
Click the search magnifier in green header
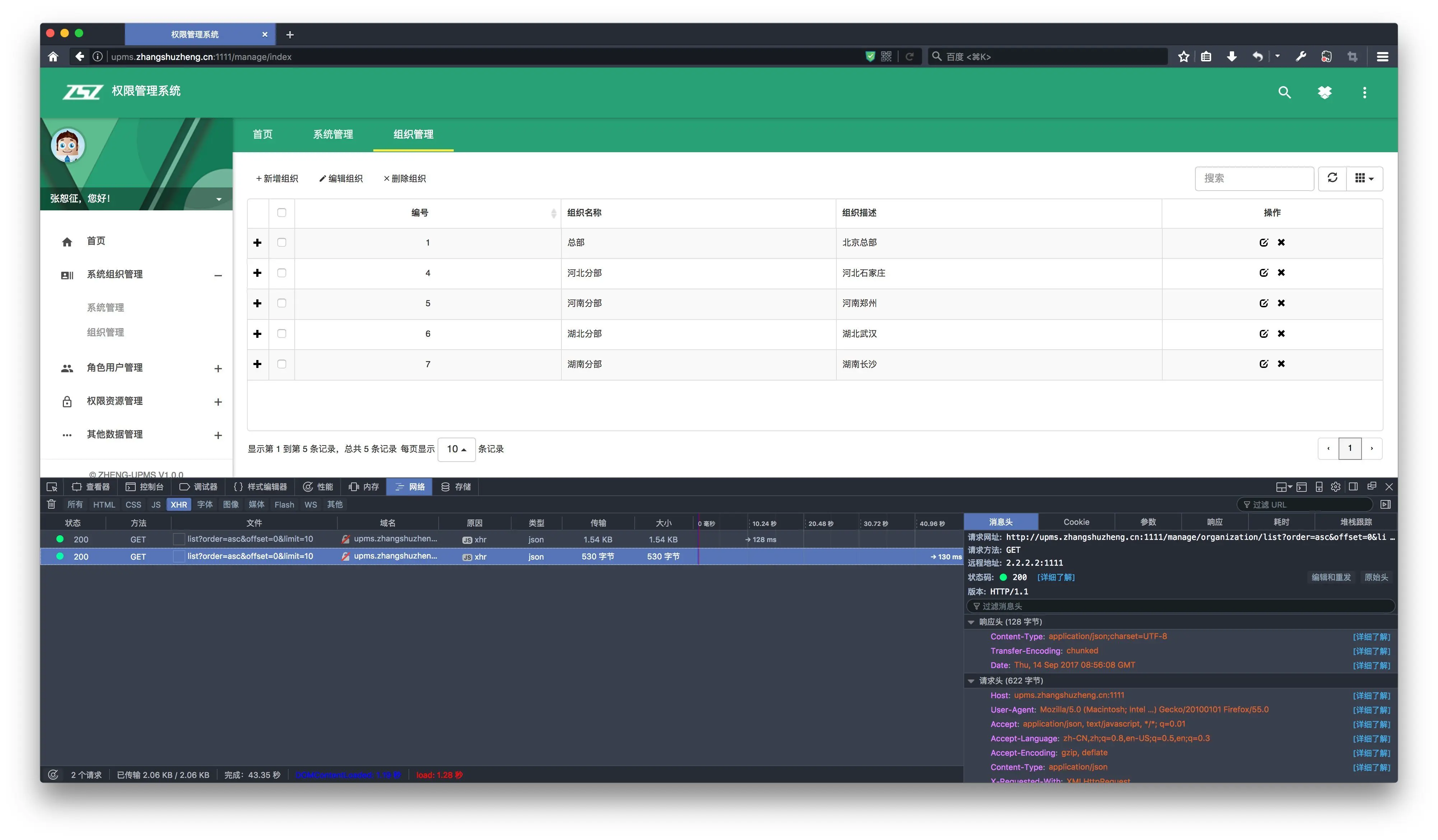[x=1284, y=93]
